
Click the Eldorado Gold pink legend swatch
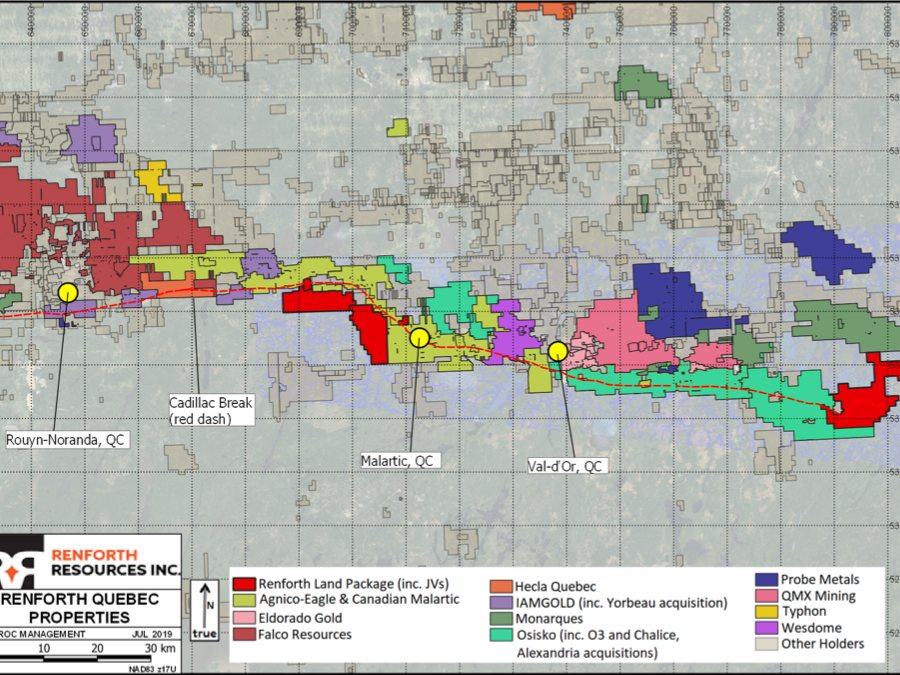(244, 618)
